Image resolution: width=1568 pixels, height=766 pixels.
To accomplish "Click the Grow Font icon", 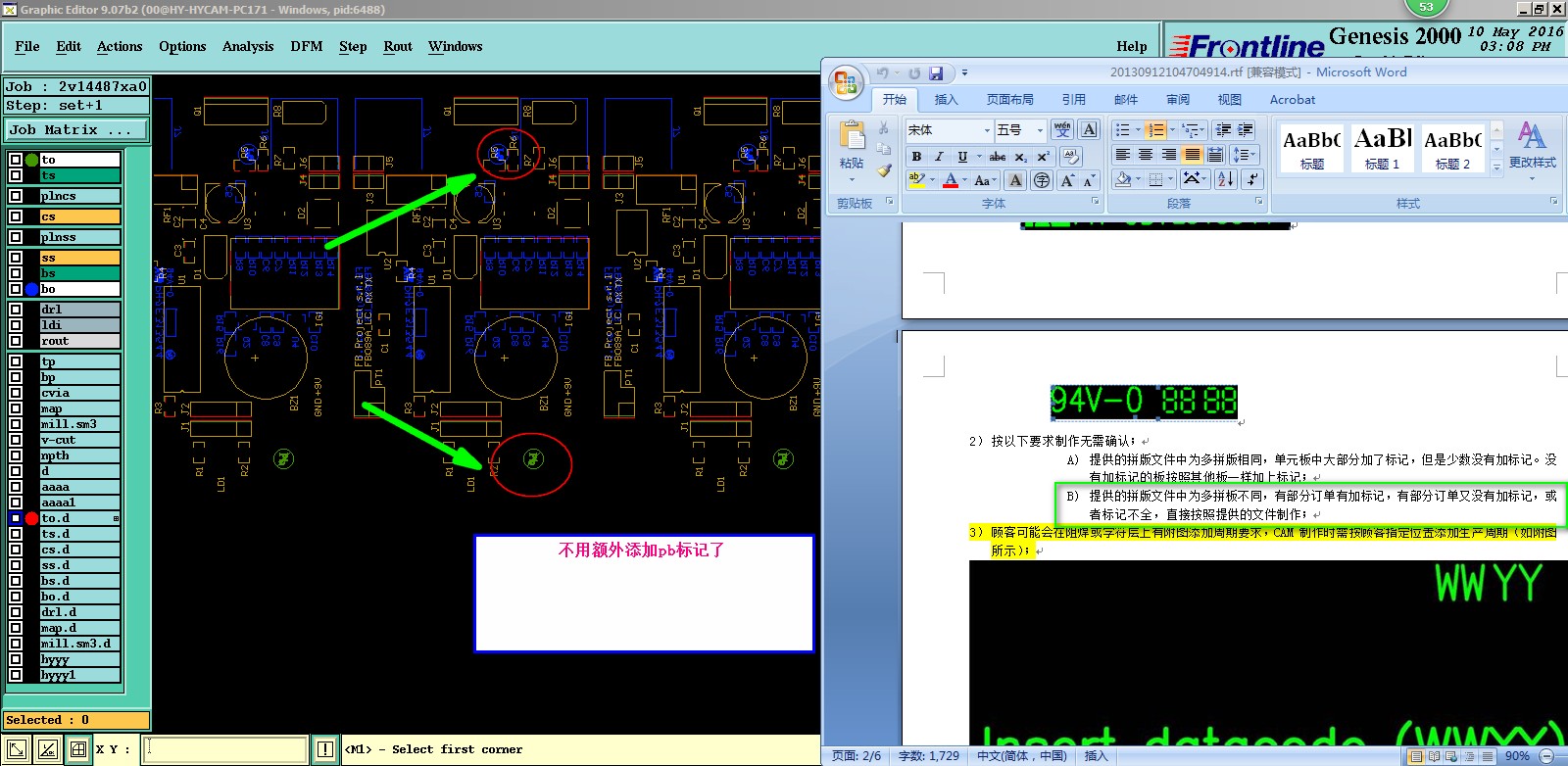I will pyautogui.click(x=1067, y=180).
